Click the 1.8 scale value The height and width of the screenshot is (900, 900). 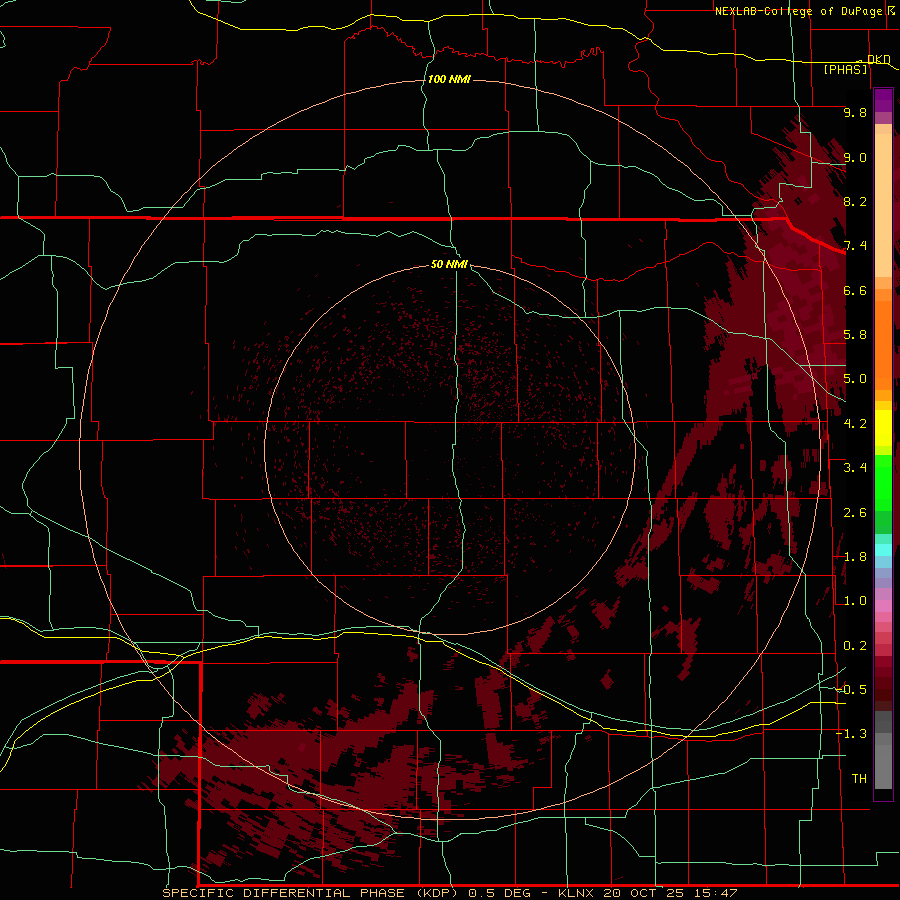855,557
